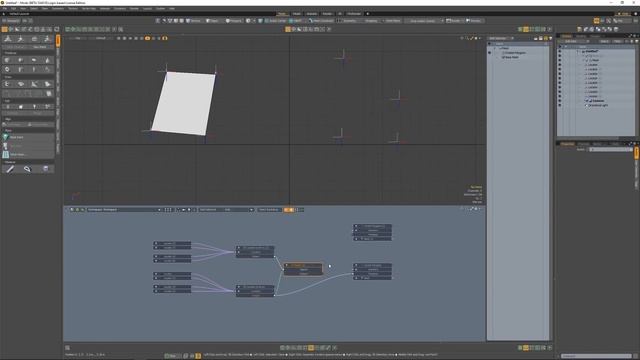Open the Render menu

tap(134, 8)
